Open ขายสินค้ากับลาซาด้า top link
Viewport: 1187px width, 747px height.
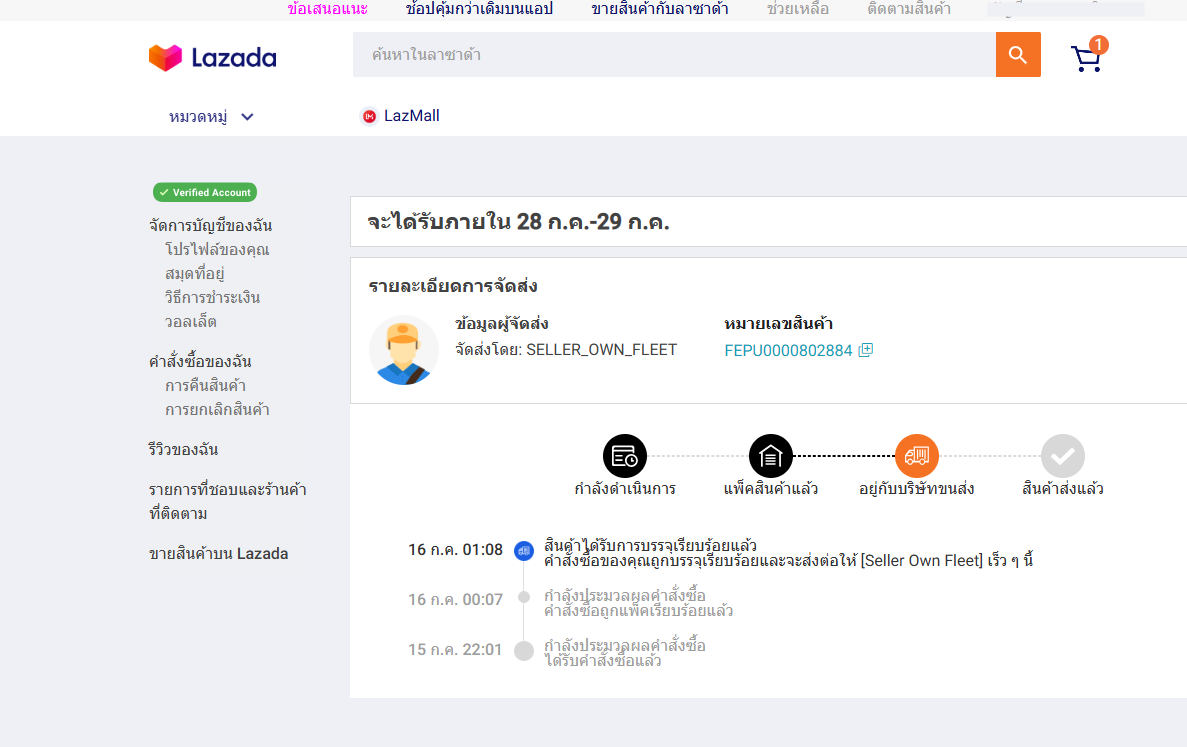(659, 9)
